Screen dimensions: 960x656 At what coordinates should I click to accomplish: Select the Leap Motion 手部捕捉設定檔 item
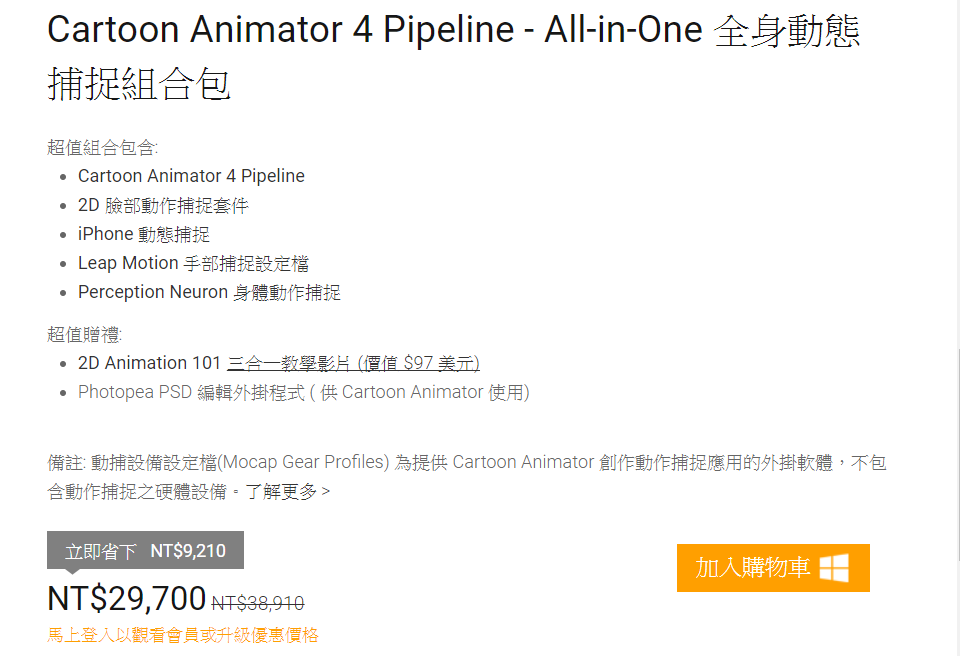[x=193, y=263]
